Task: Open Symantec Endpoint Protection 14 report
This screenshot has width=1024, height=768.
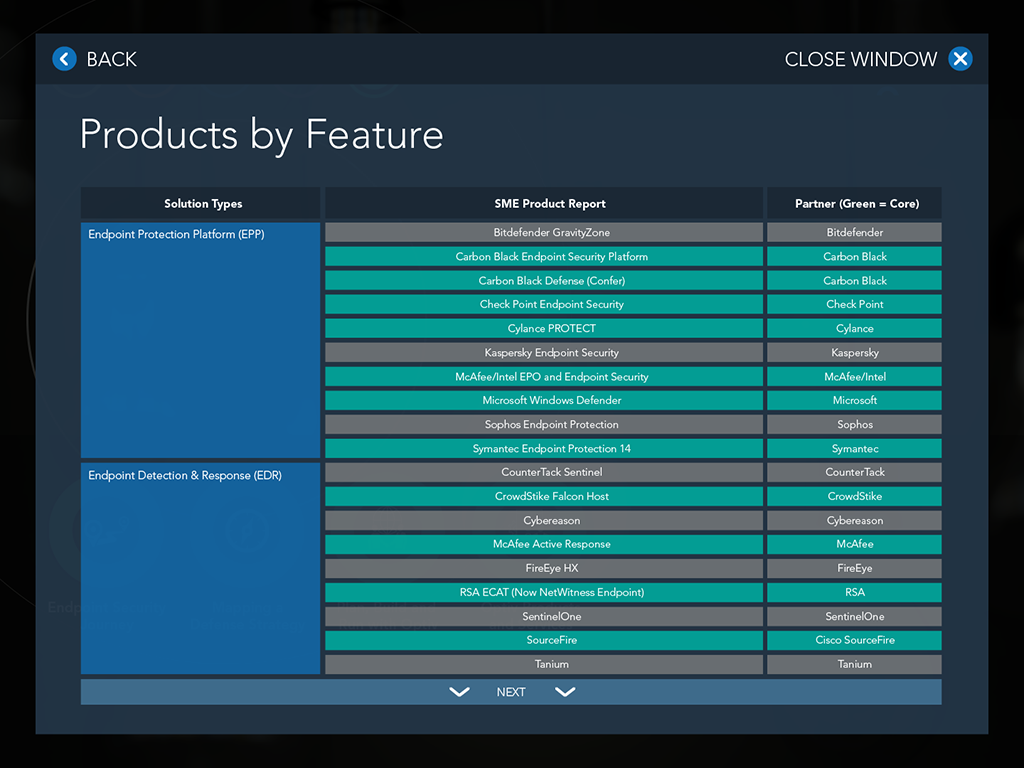Action: point(544,449)
